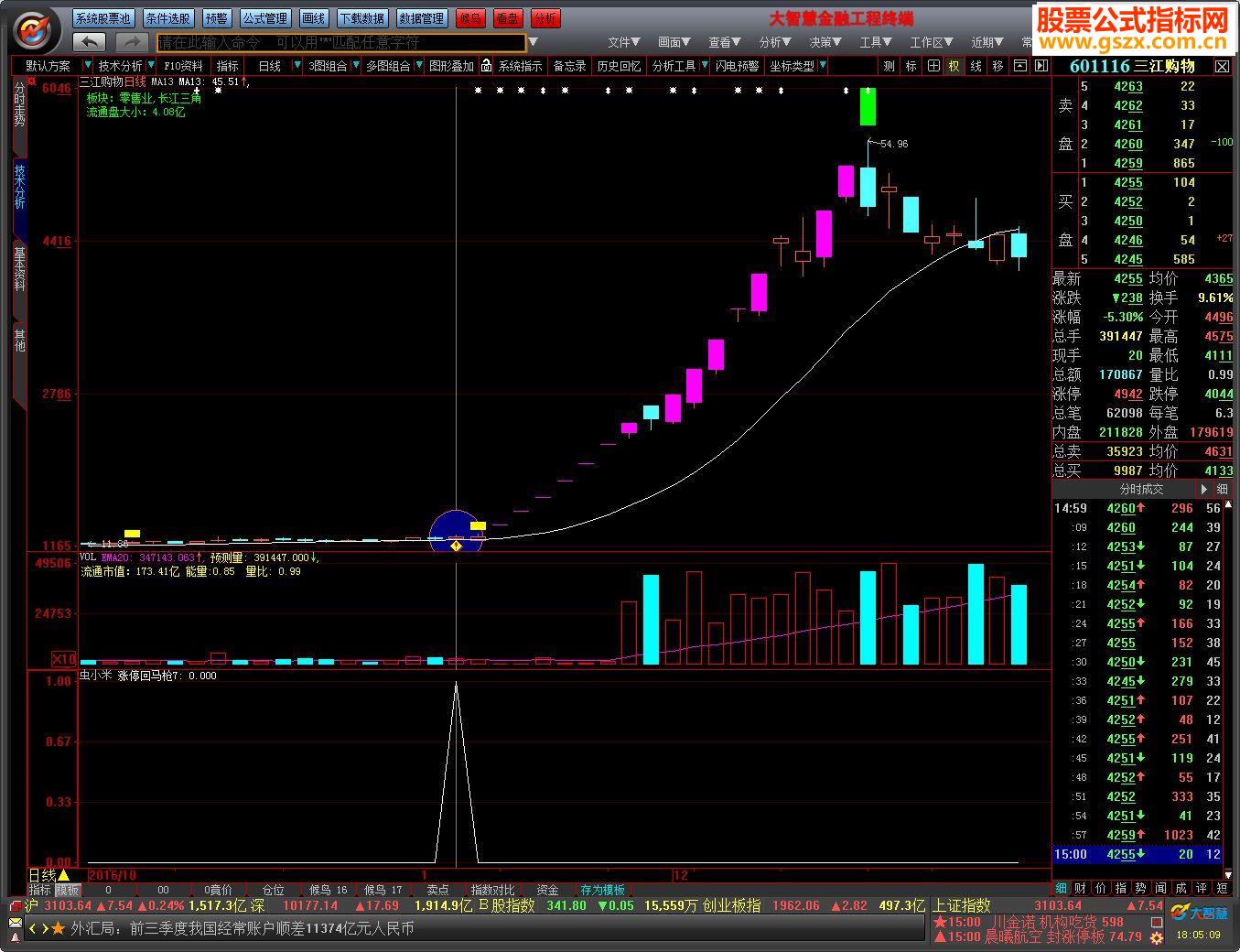Click the yellow triangle beside 日线 label
The image size is (1240, 952).
pyautogui.click(x=64, y=875)
